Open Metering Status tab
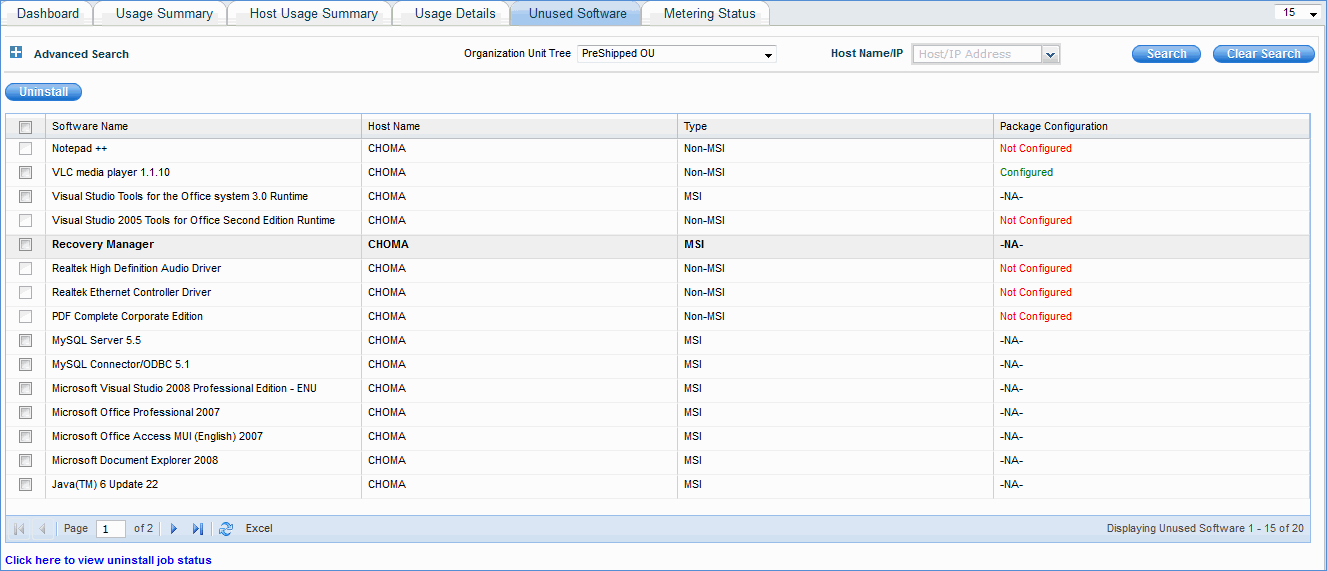This screenshot has width=1327, height=571. pyautogui.click(x=709, y=13)
